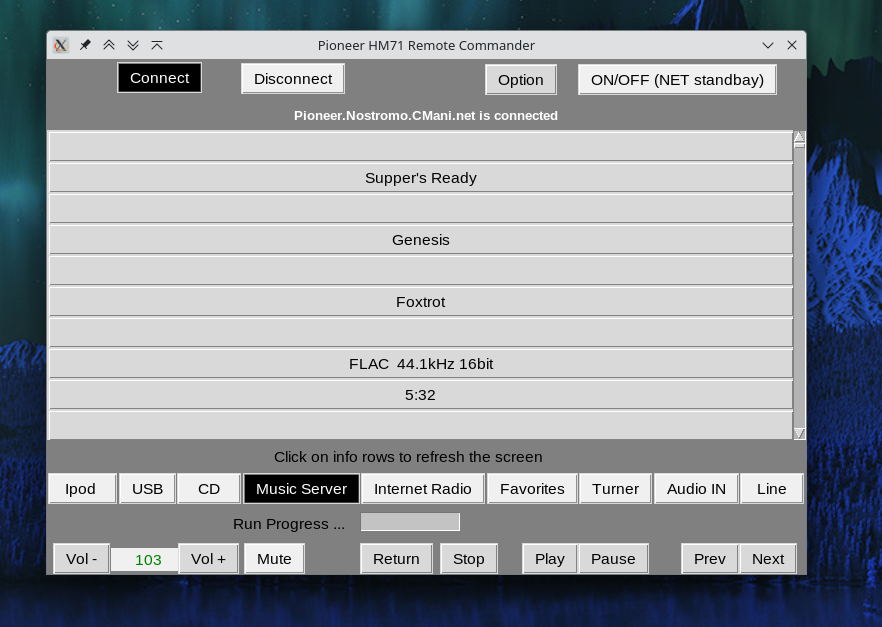Click the Connect button
The height and width of the screenshot is (627, 882).
click(160, 78)
